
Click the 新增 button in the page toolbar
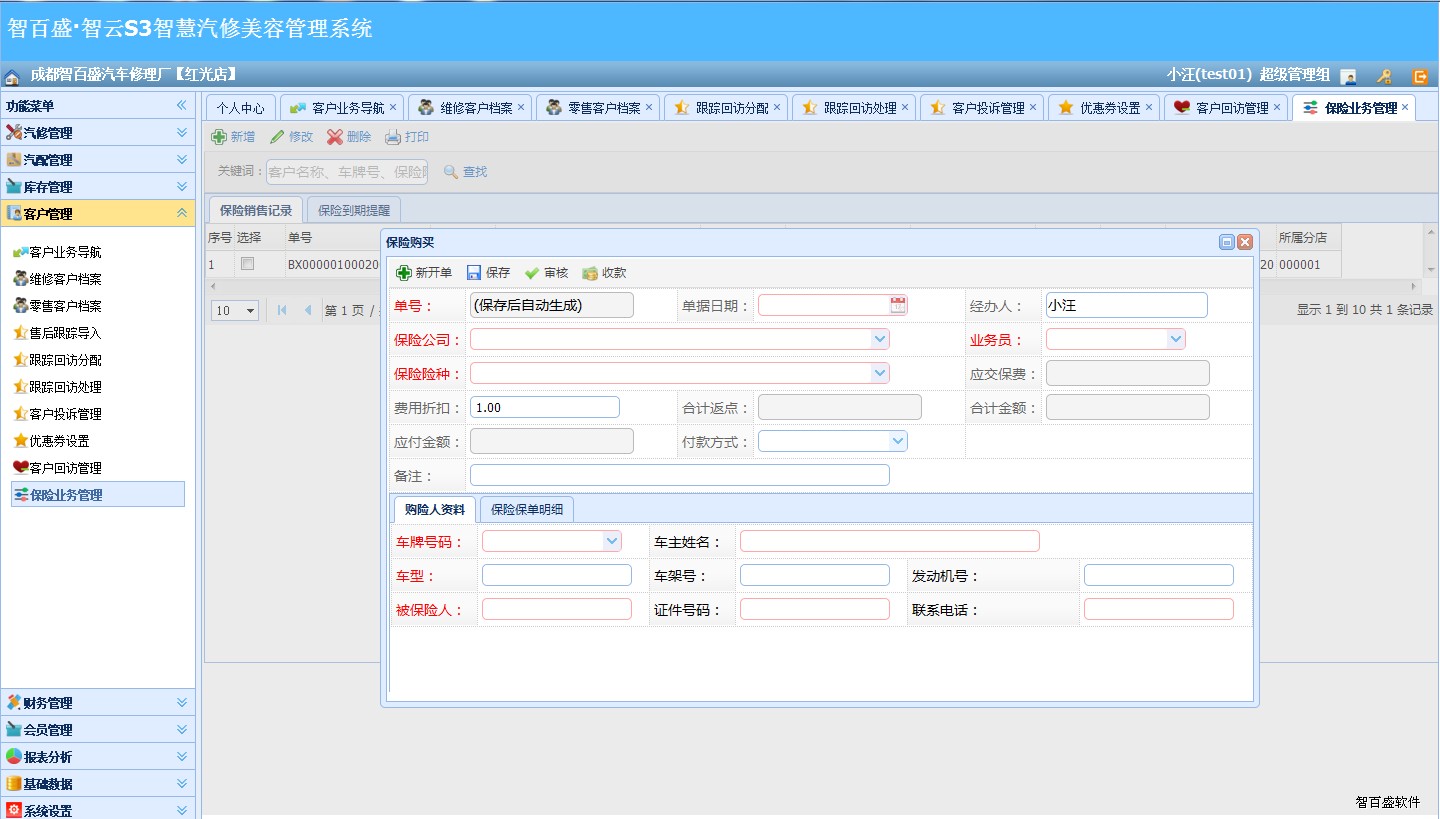pyautogui.click(x=233, y=137)
